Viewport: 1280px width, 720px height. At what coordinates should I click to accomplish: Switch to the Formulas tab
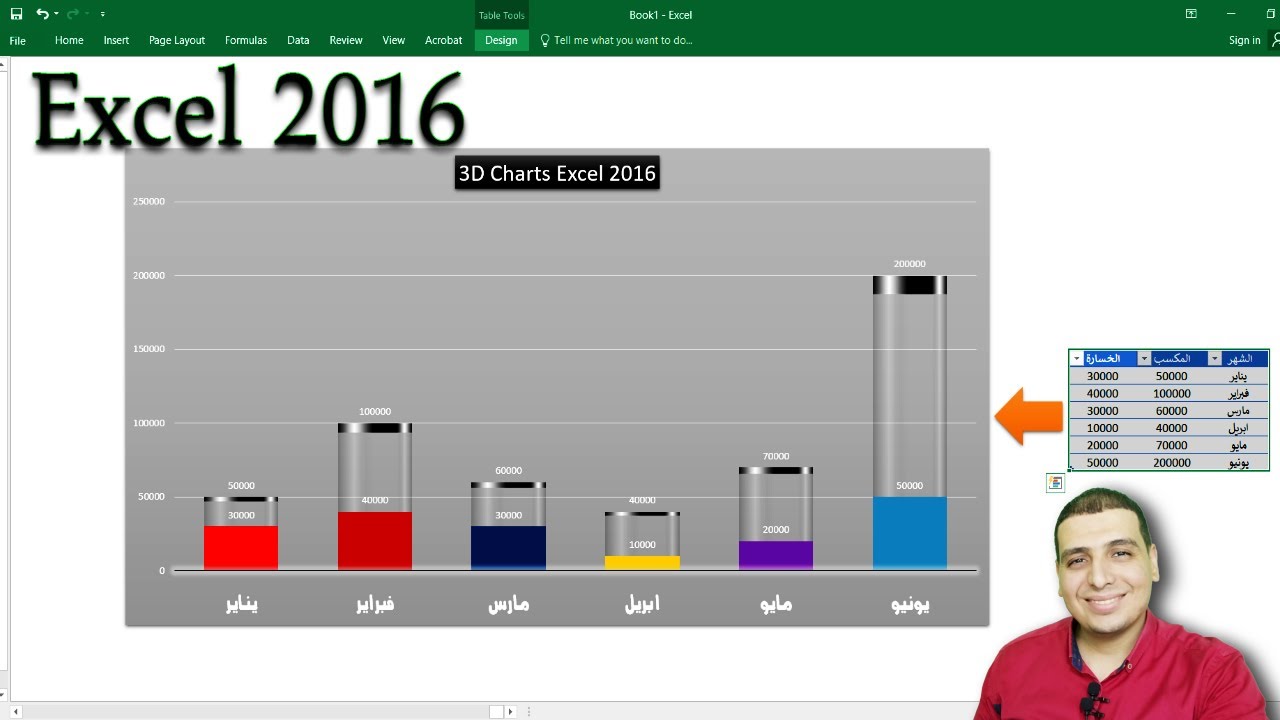coord(246,40)
